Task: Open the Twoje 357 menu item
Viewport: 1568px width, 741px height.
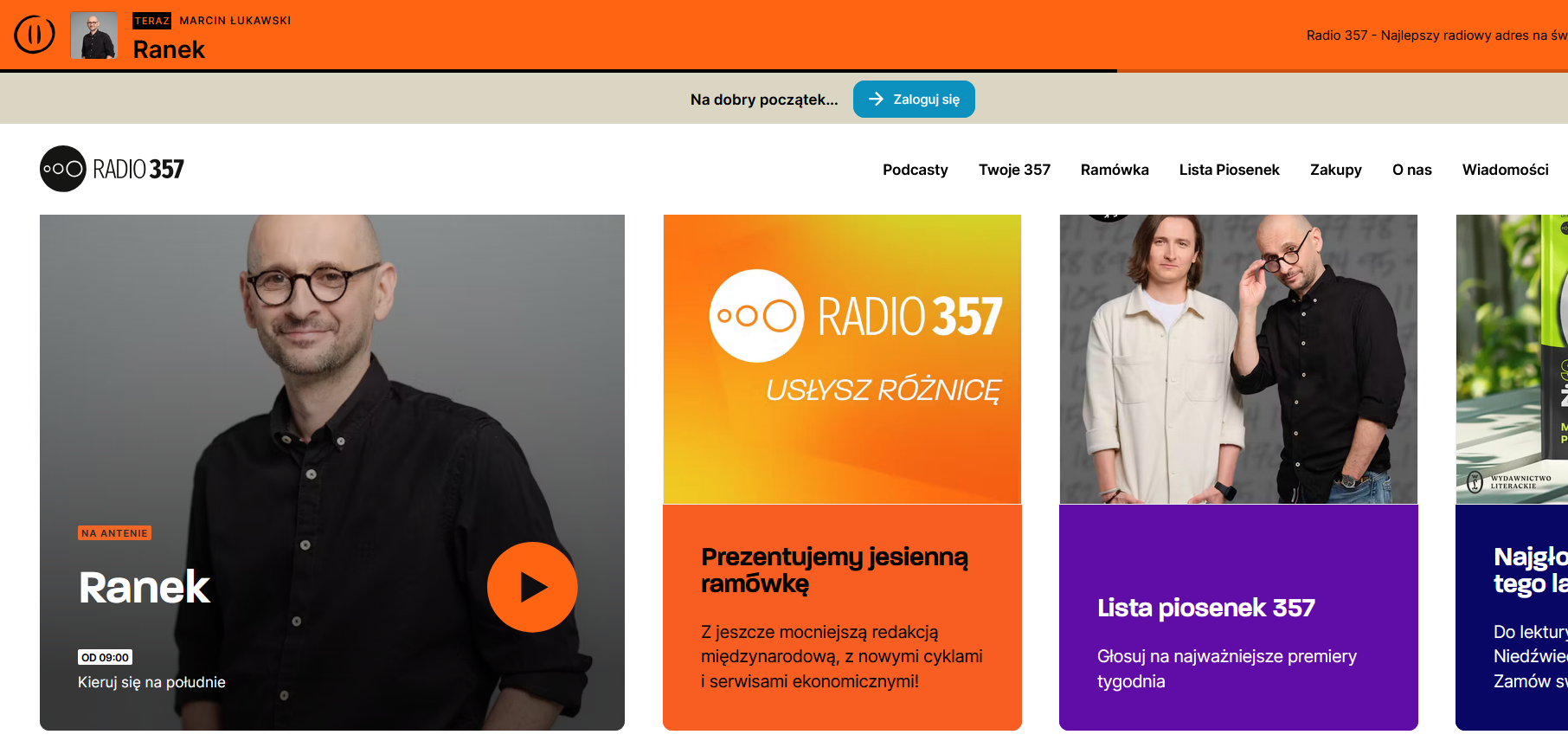Action: (x=1014, y=170)
